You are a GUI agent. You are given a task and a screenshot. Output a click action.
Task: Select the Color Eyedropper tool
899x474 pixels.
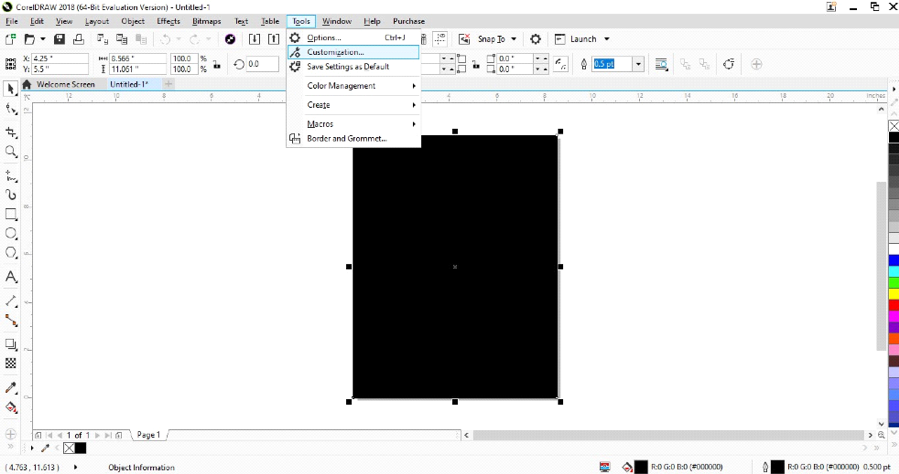(10, 388)
